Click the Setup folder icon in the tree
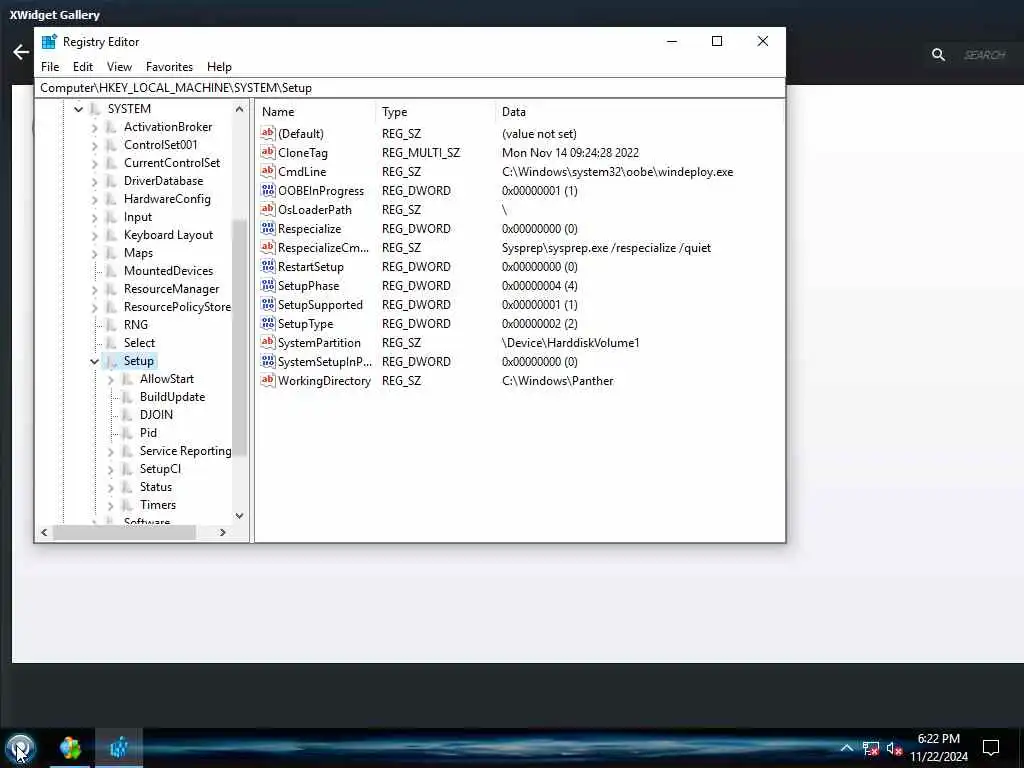The width and height of the screenshot is (1024, 768). tap(112, 360)
